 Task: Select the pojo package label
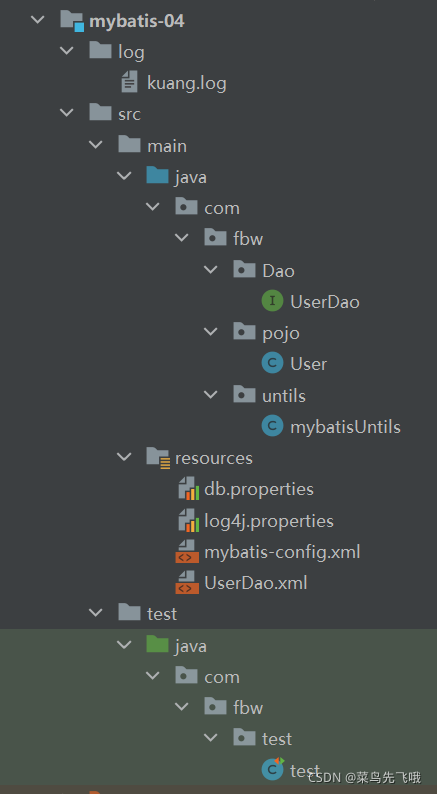click(281, 334)
